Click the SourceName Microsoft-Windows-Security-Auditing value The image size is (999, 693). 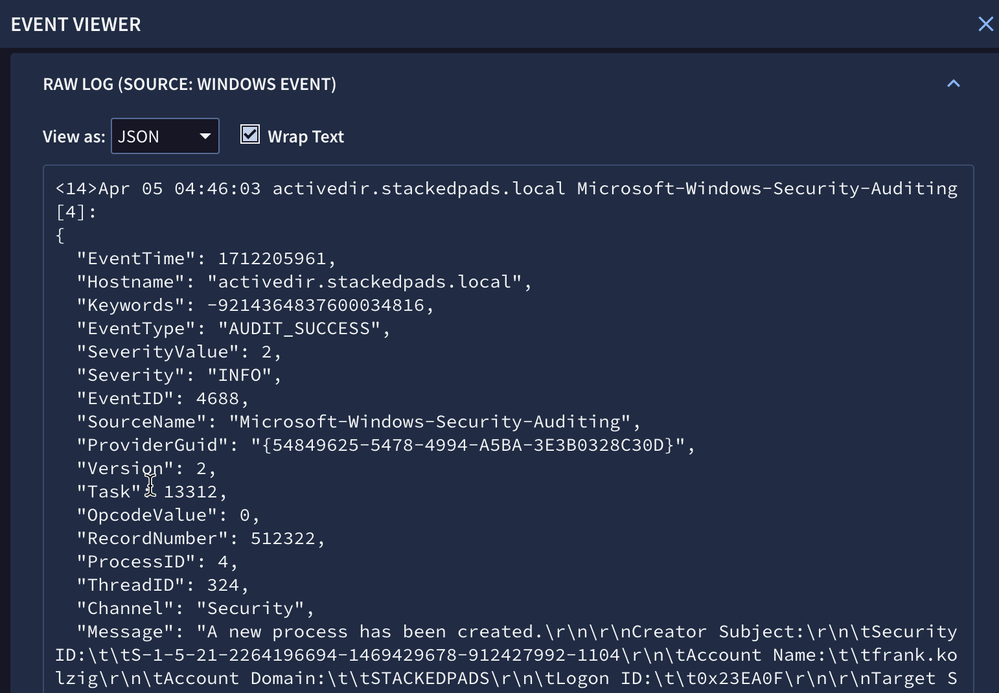(x=430, y=422)
